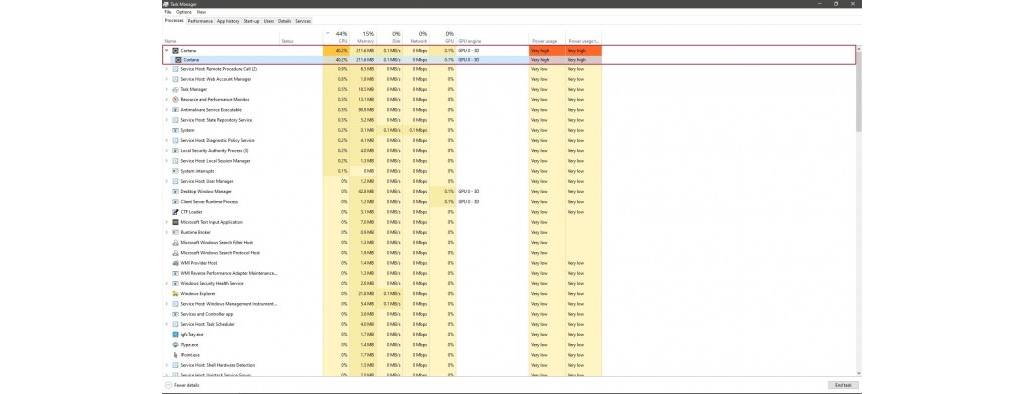The height and width of the screenshot is (394, 1024).
Task: Switch to the App history tab
Action: [228, 21]
